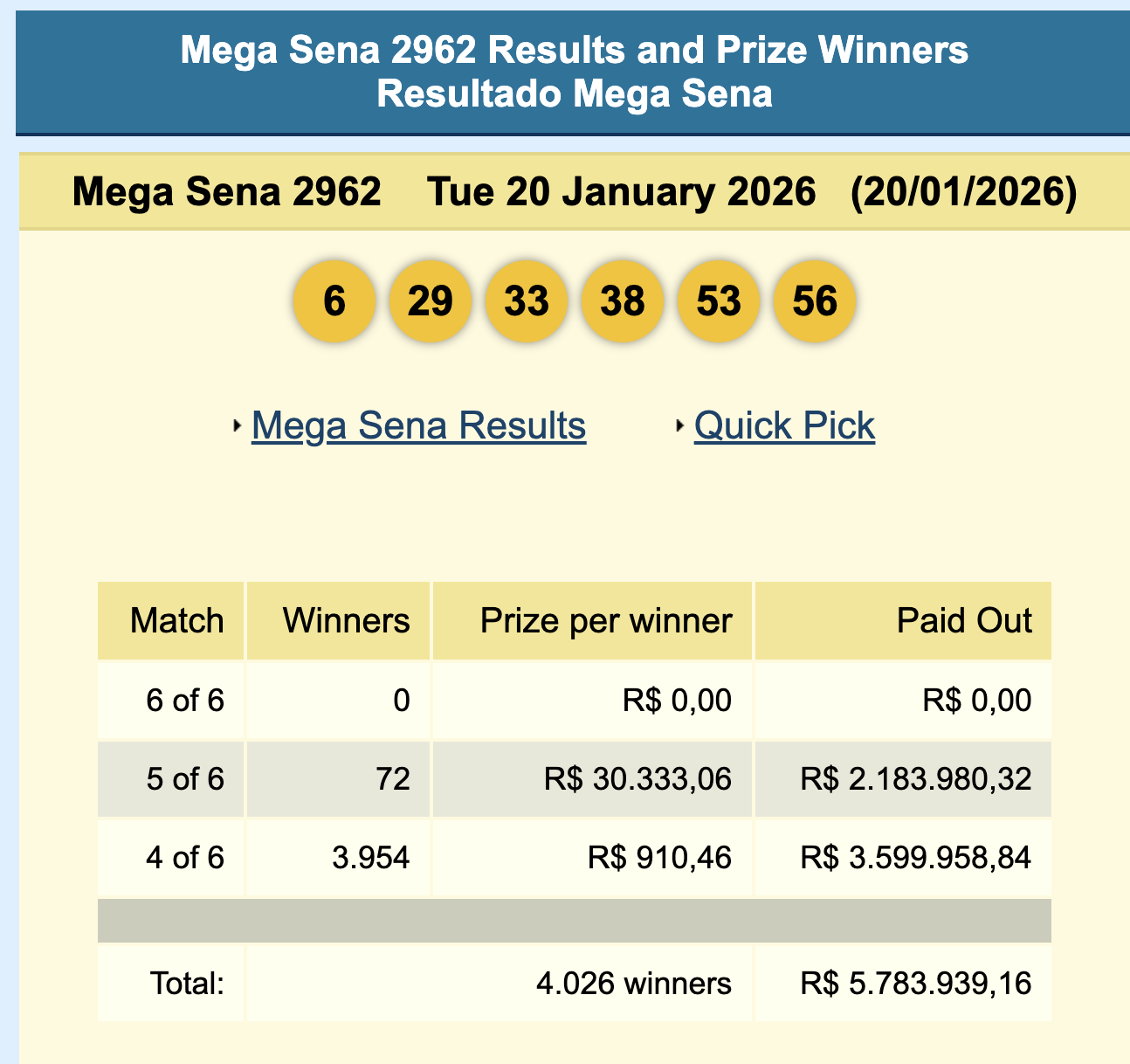
Task: Expand the arrow beside Mega Sena Results
Action: tap(238, 425)
